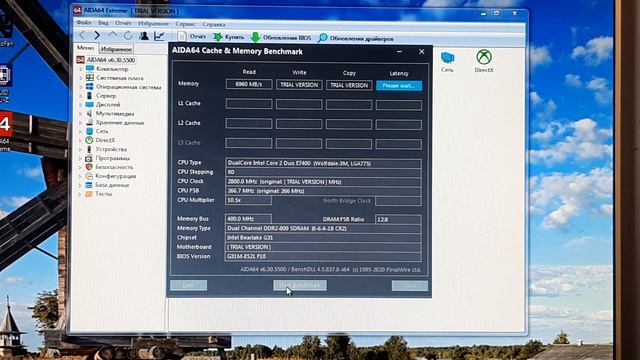This screenshot has width=640, height=360.
Task: Click the Memory Write TRIAL VERSION cell
Action: point(299,85)
